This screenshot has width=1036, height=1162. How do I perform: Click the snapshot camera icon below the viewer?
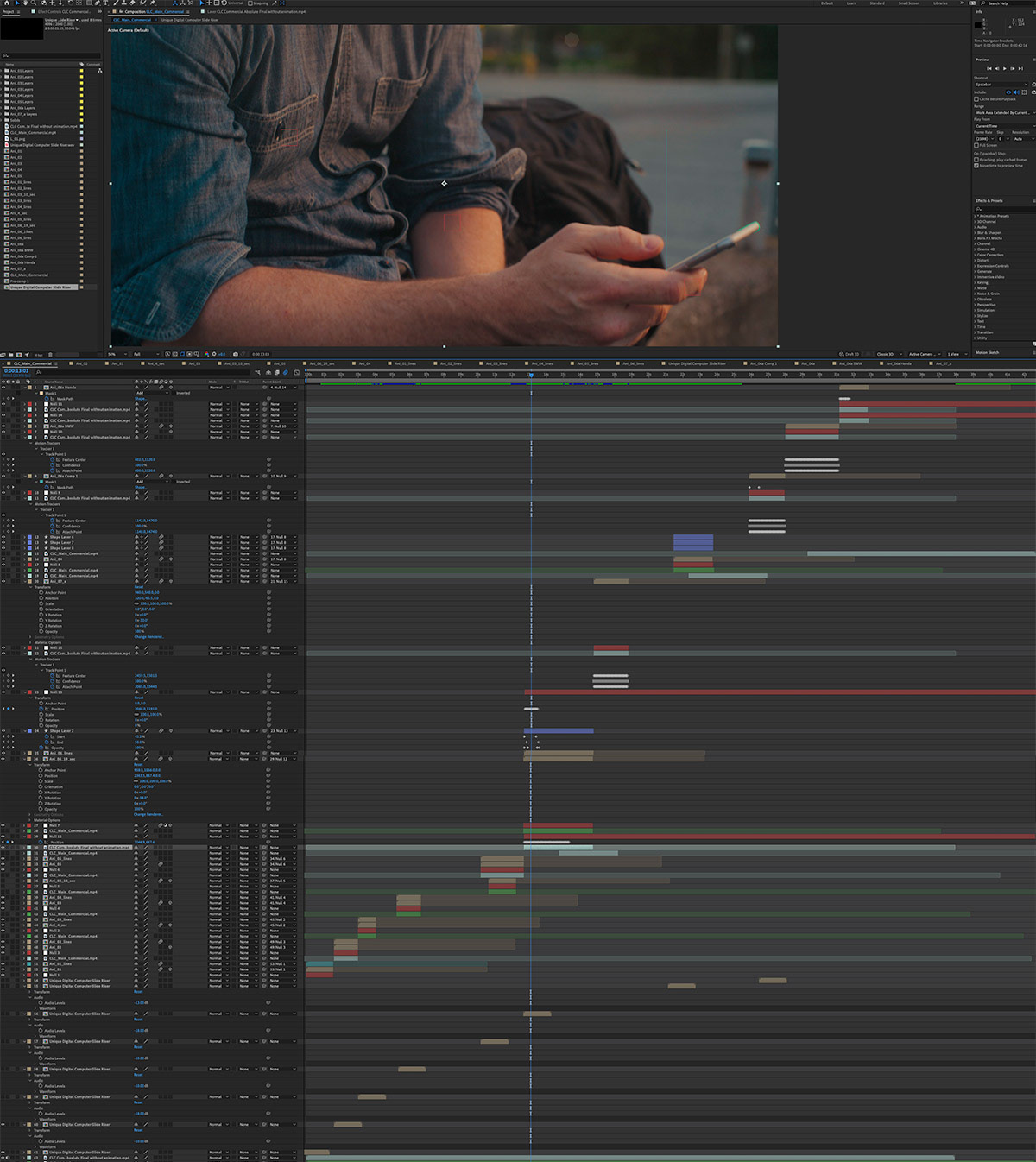tap(236, 354)
